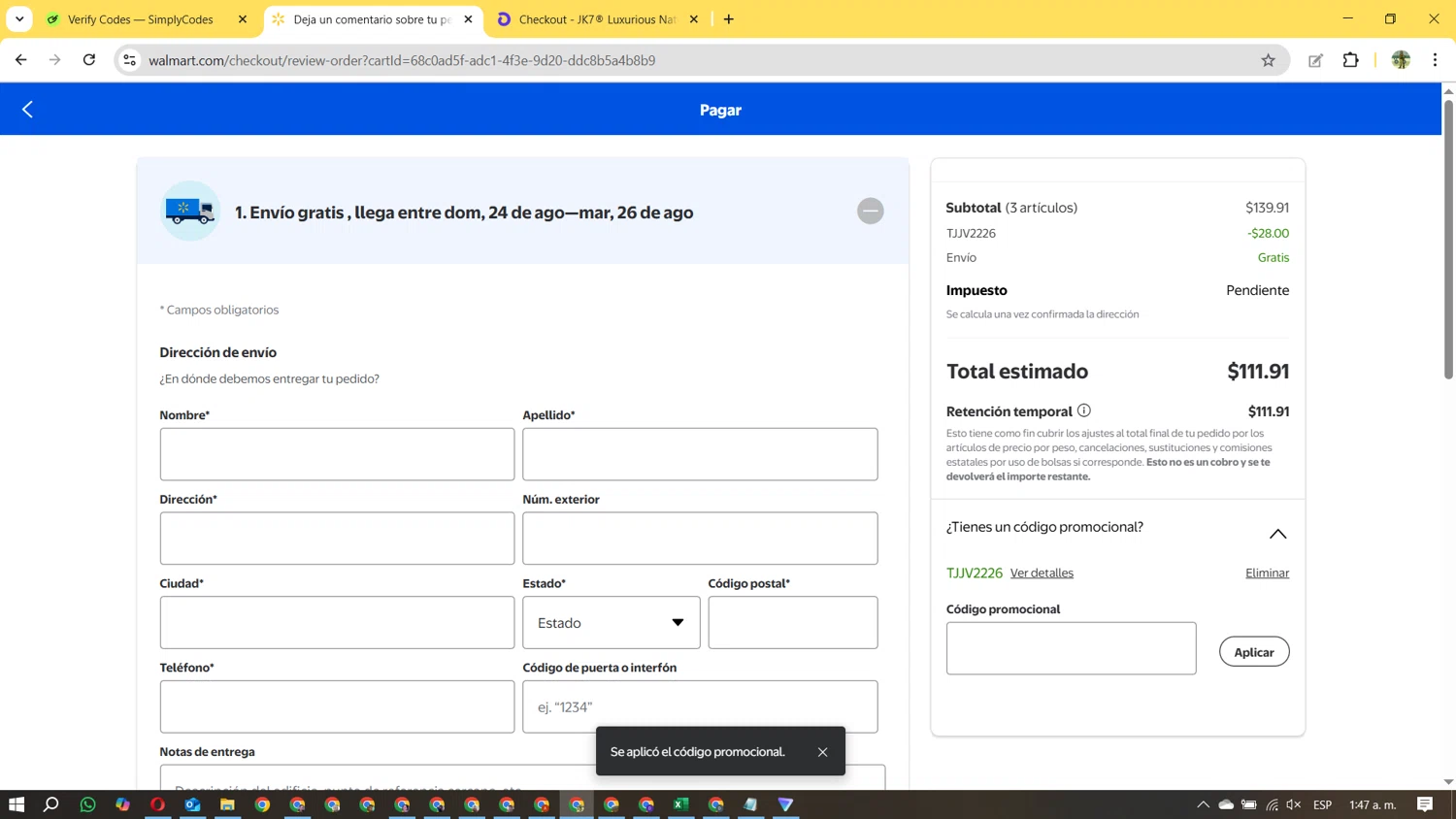Click the muted volume tray icon

click(x=1294, y=804)
